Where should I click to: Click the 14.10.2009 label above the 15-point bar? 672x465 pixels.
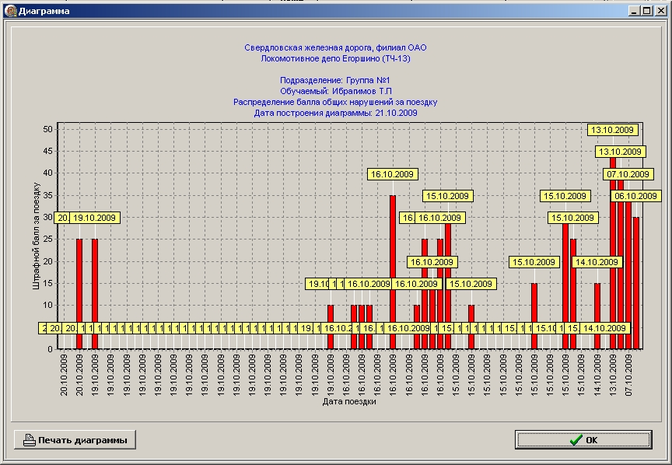tap(598, 262)
